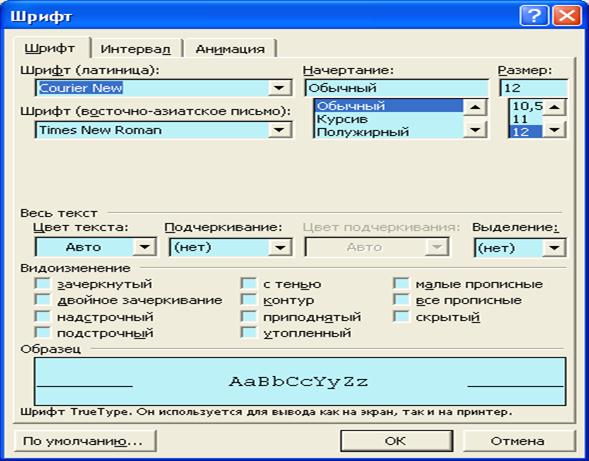Click the Отмена button
Viewport: 589px width, 461px height.
coord(518,441)
